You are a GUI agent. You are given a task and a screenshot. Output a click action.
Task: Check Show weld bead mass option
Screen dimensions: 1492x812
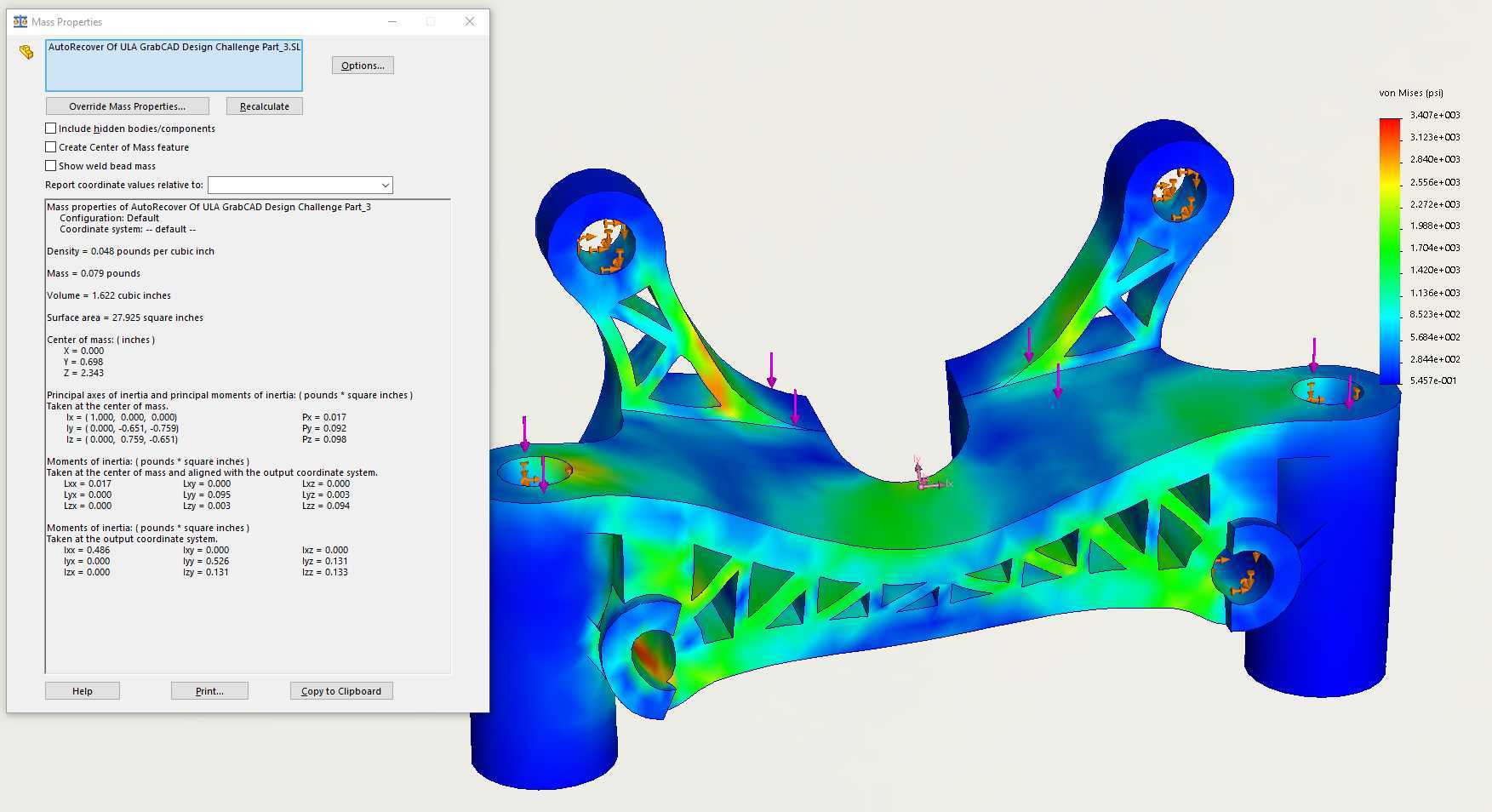pyautogui.click(x=51, y=166)
